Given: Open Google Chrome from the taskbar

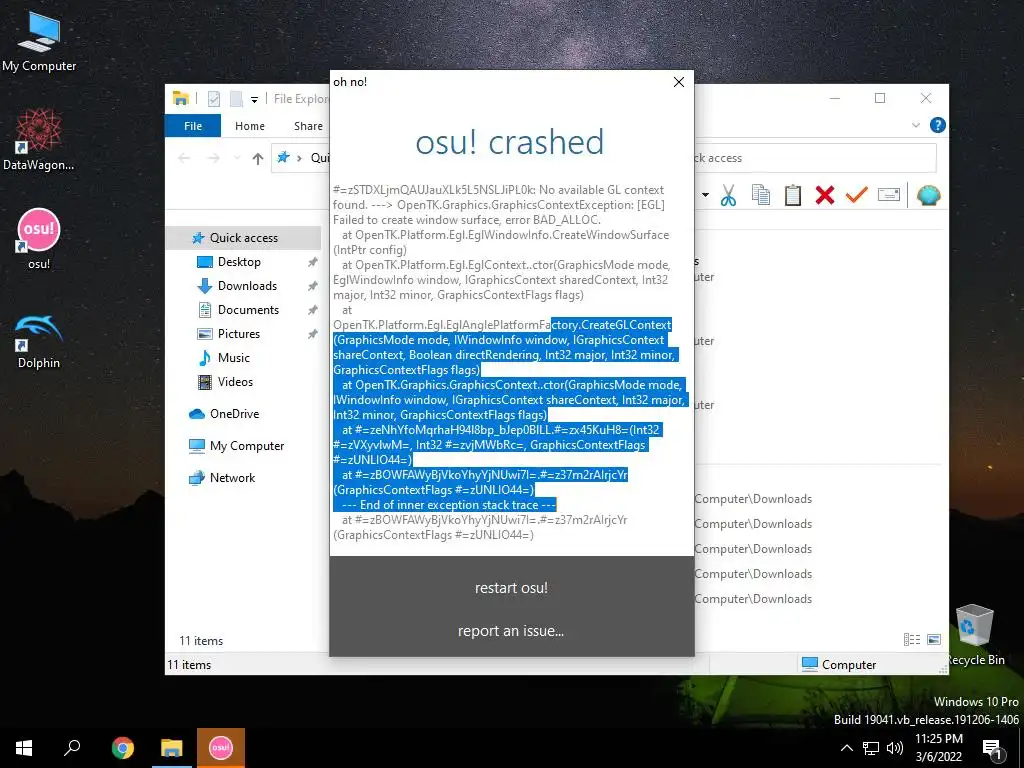Looking at the screenshot, I should click(122, 748).
